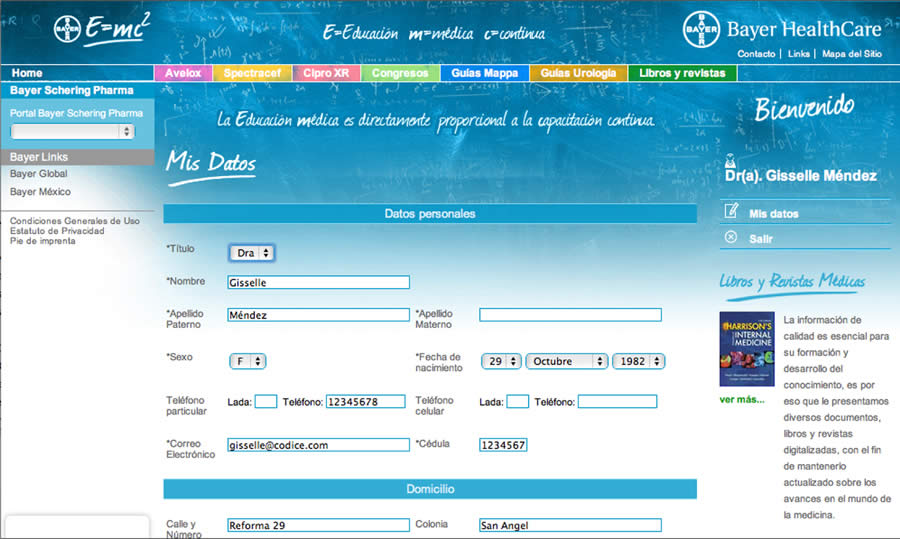Screen dimensions: 900x539
Task: Click the Salir logout link
Action: 761,239
